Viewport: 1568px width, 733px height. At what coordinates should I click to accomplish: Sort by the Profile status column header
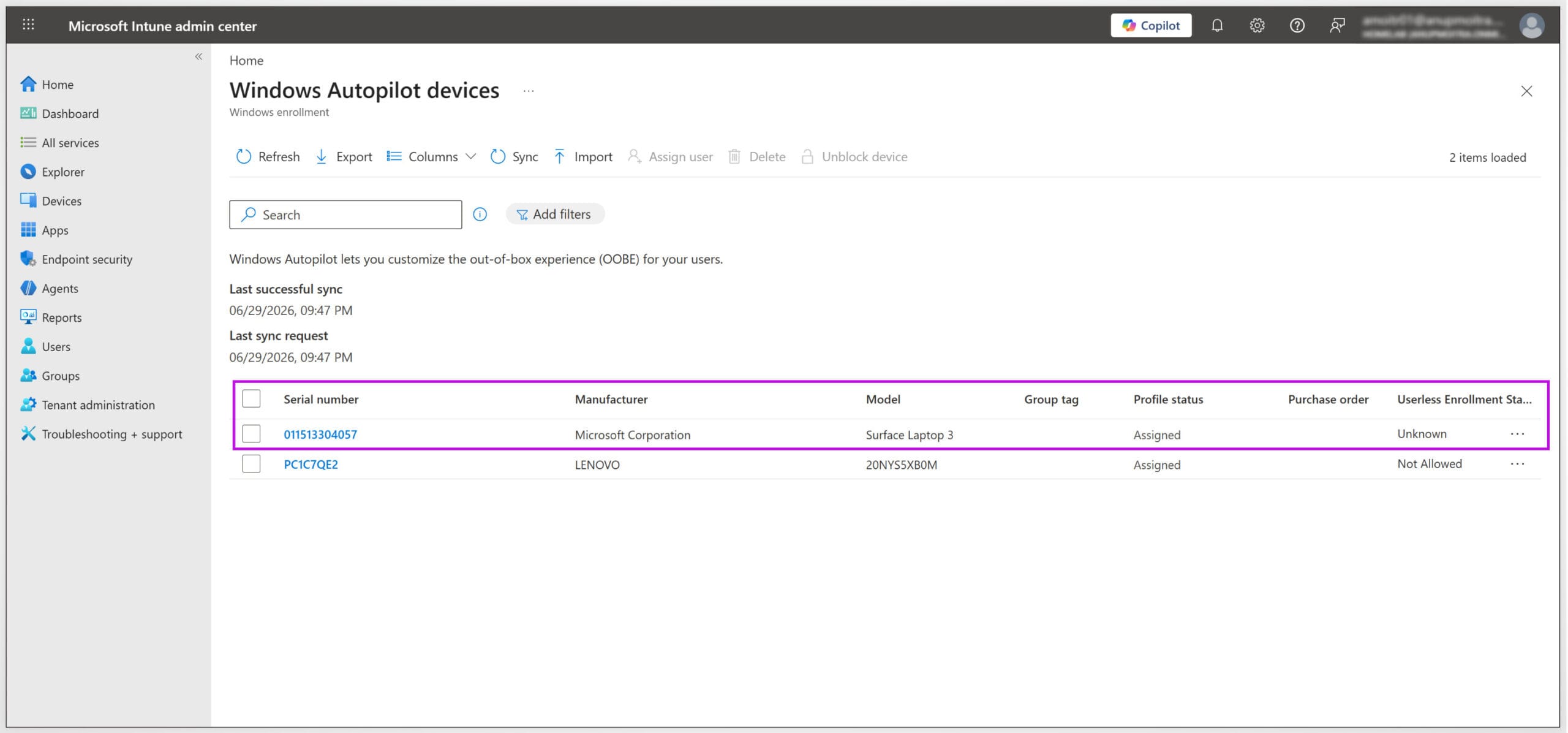(1168, 400)
